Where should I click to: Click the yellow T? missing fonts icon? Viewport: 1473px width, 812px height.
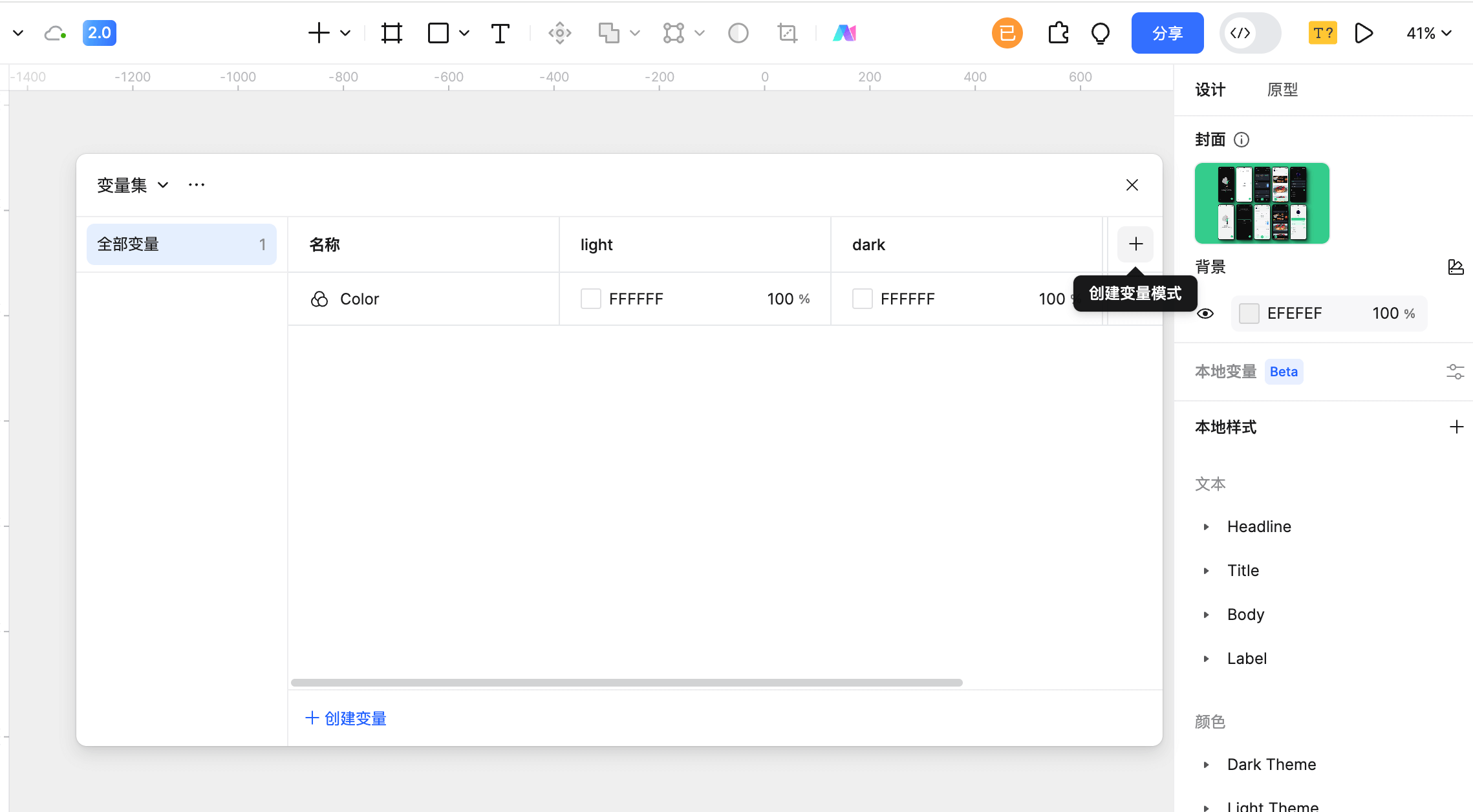pyautogui.click(x=1323, y=33)
